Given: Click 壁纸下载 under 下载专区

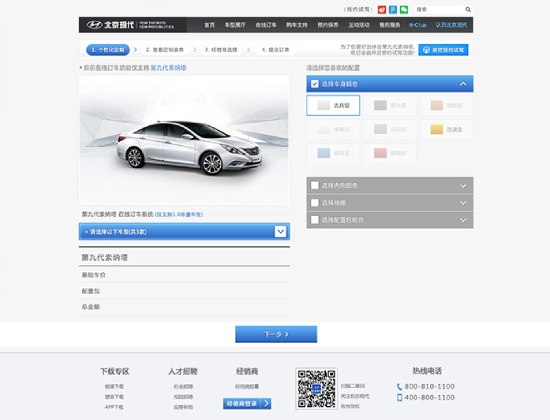Looking at the screenshot, I should click(x=114, y=397).
